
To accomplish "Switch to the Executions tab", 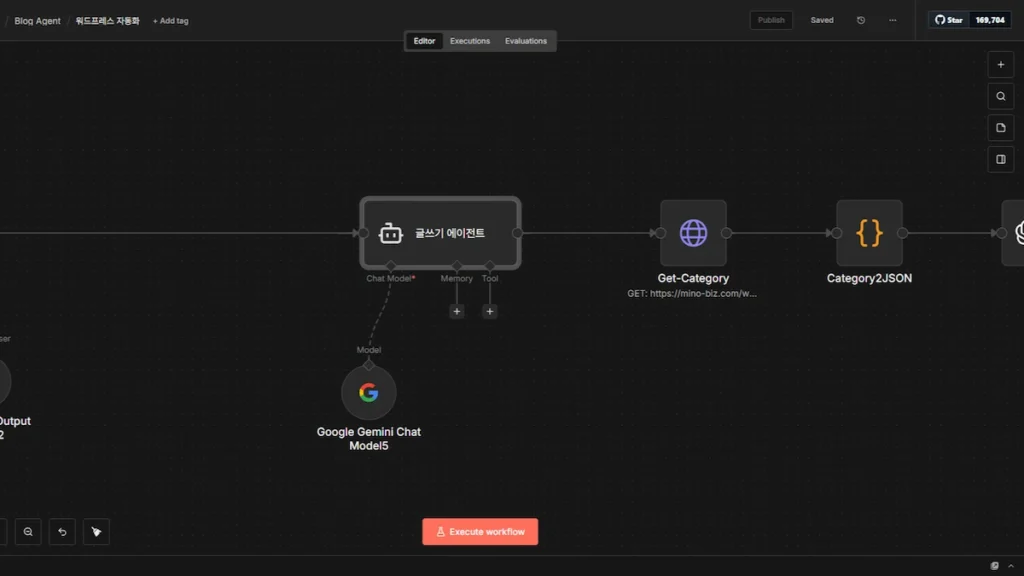I will click(470, 41).
